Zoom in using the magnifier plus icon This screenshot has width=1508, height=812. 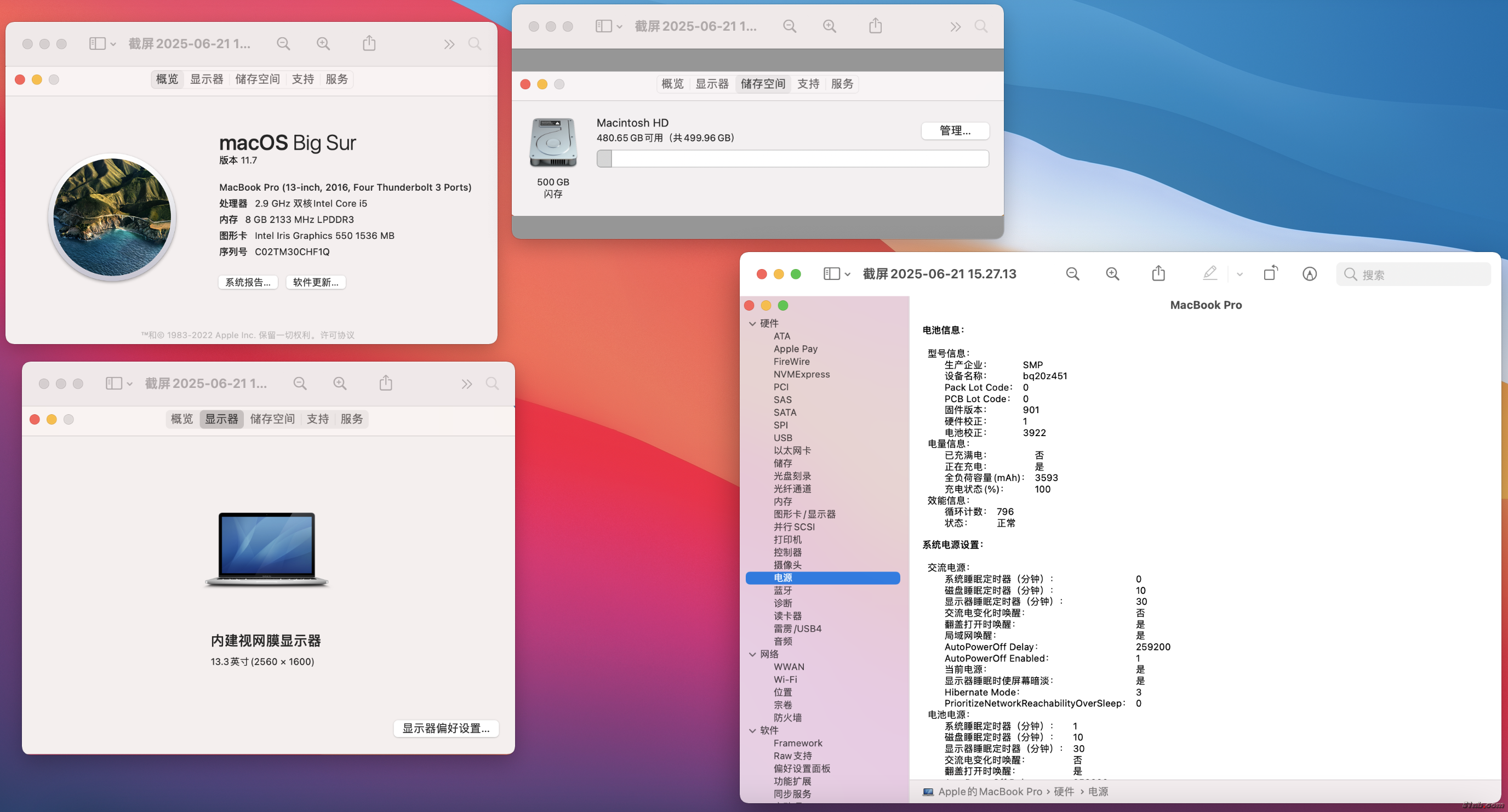(x=1113, y=273)
